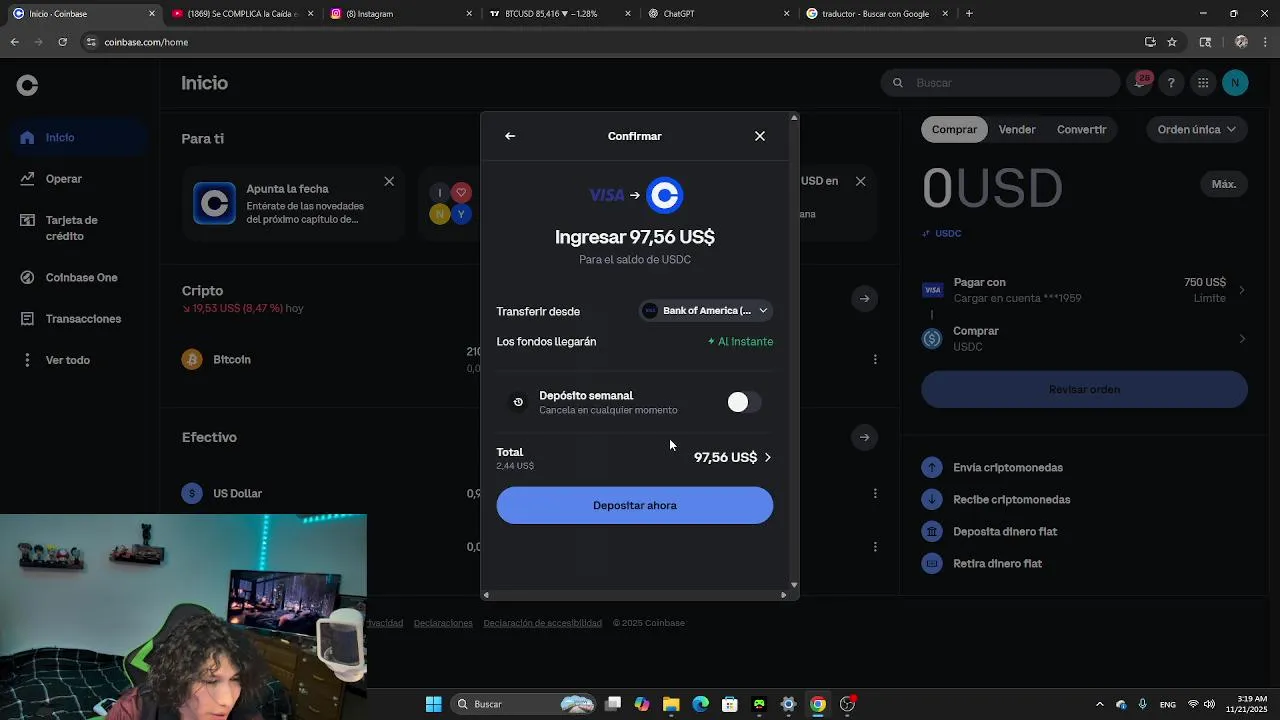This screenshot has width=1280, height=720.
Task: Open the apps grid icon
Action: [x=1203, y=83]
